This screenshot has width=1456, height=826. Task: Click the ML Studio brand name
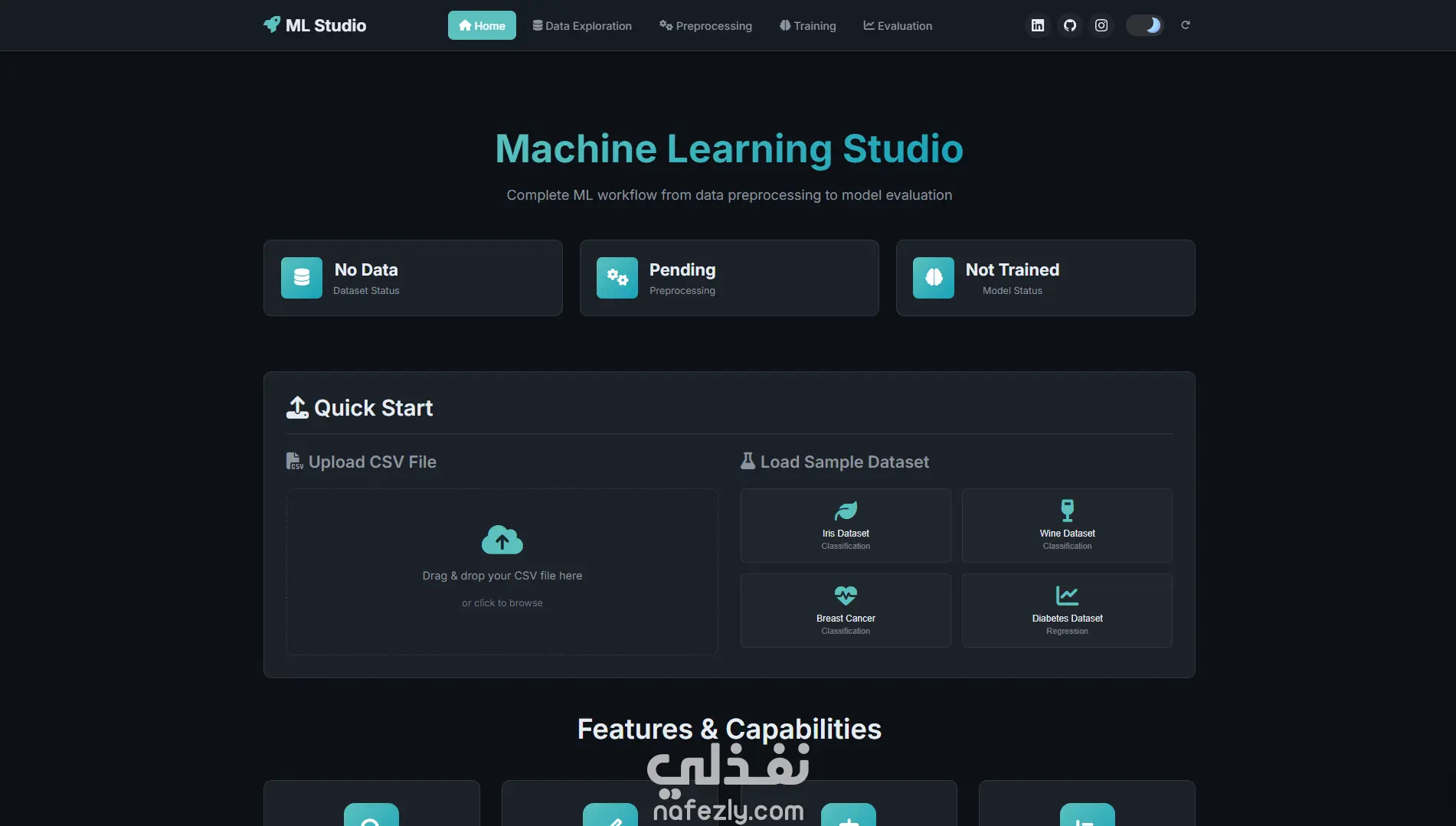(326, 25)
